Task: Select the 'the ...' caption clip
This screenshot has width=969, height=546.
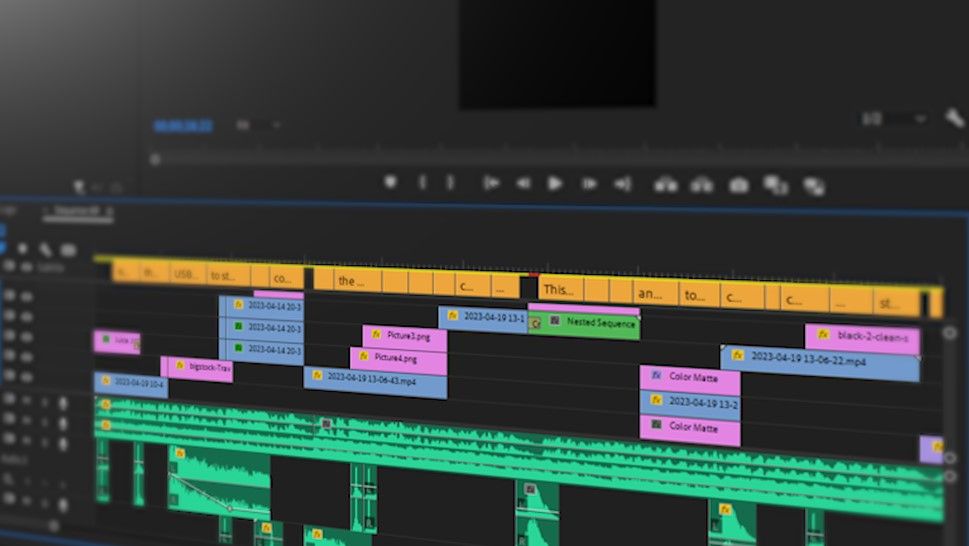Action: tap(358, 280)
